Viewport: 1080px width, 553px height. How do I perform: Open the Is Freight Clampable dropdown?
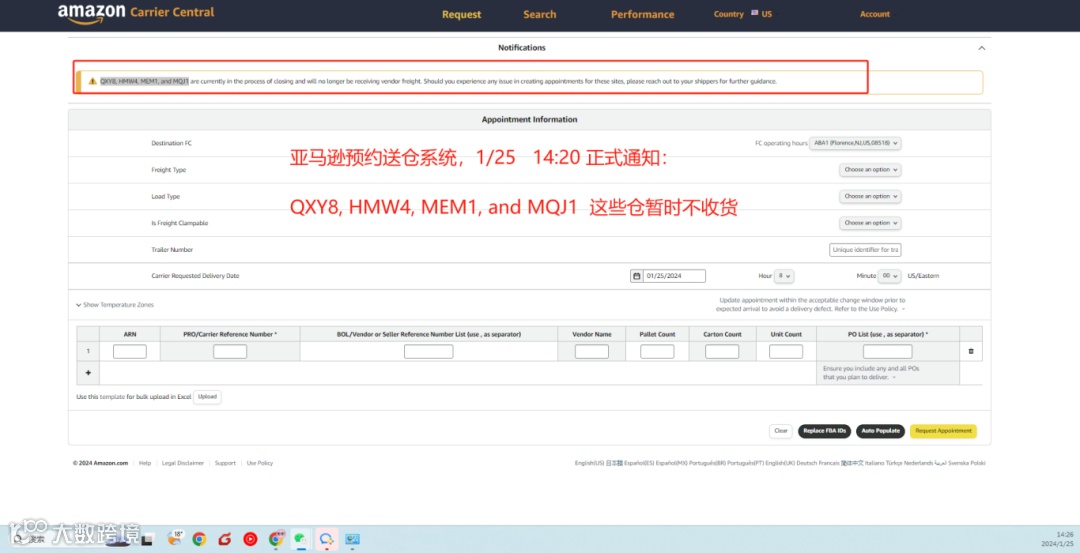[870, 223]
